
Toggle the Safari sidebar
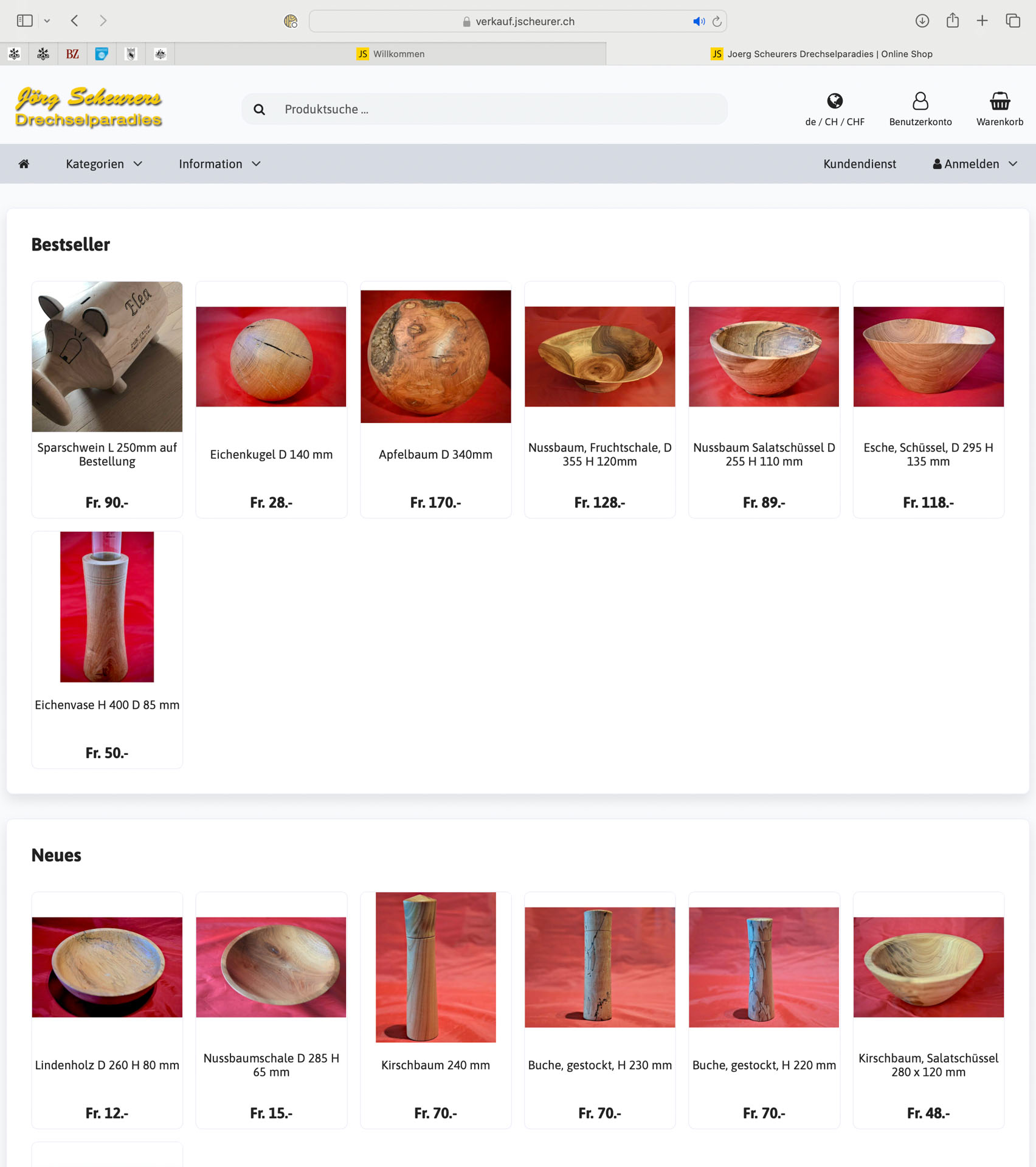click(x=25, y=21)
